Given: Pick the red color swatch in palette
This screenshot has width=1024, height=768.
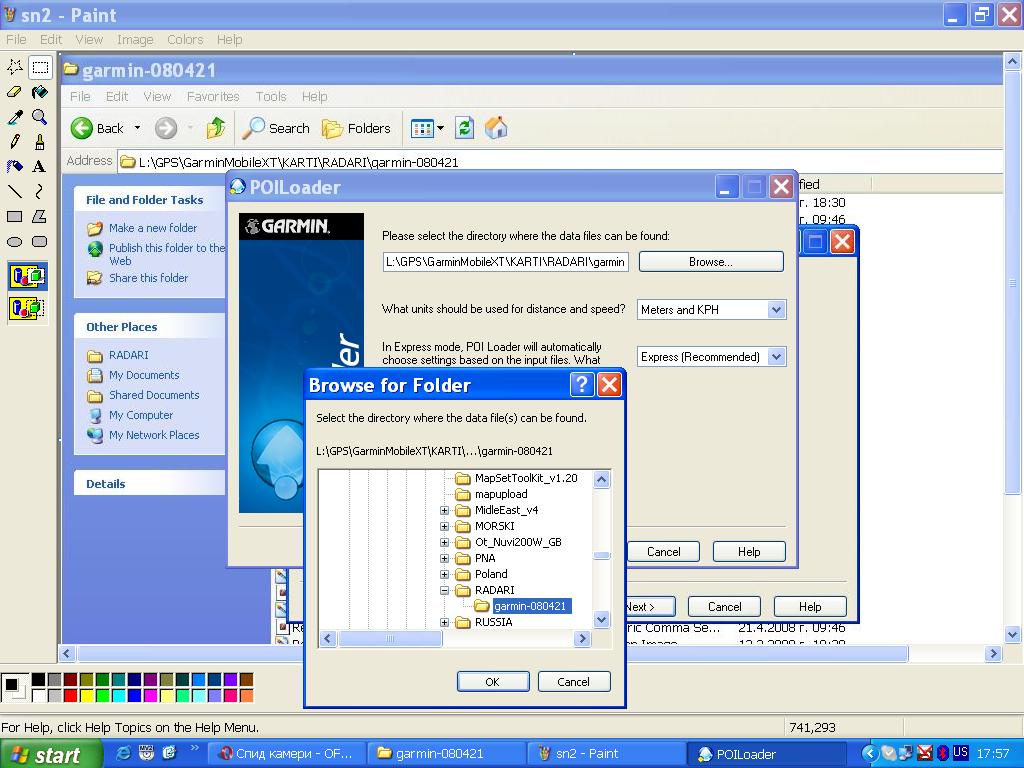Looking at the screenshot, I should pyautogui.click(x=71, y=695).
